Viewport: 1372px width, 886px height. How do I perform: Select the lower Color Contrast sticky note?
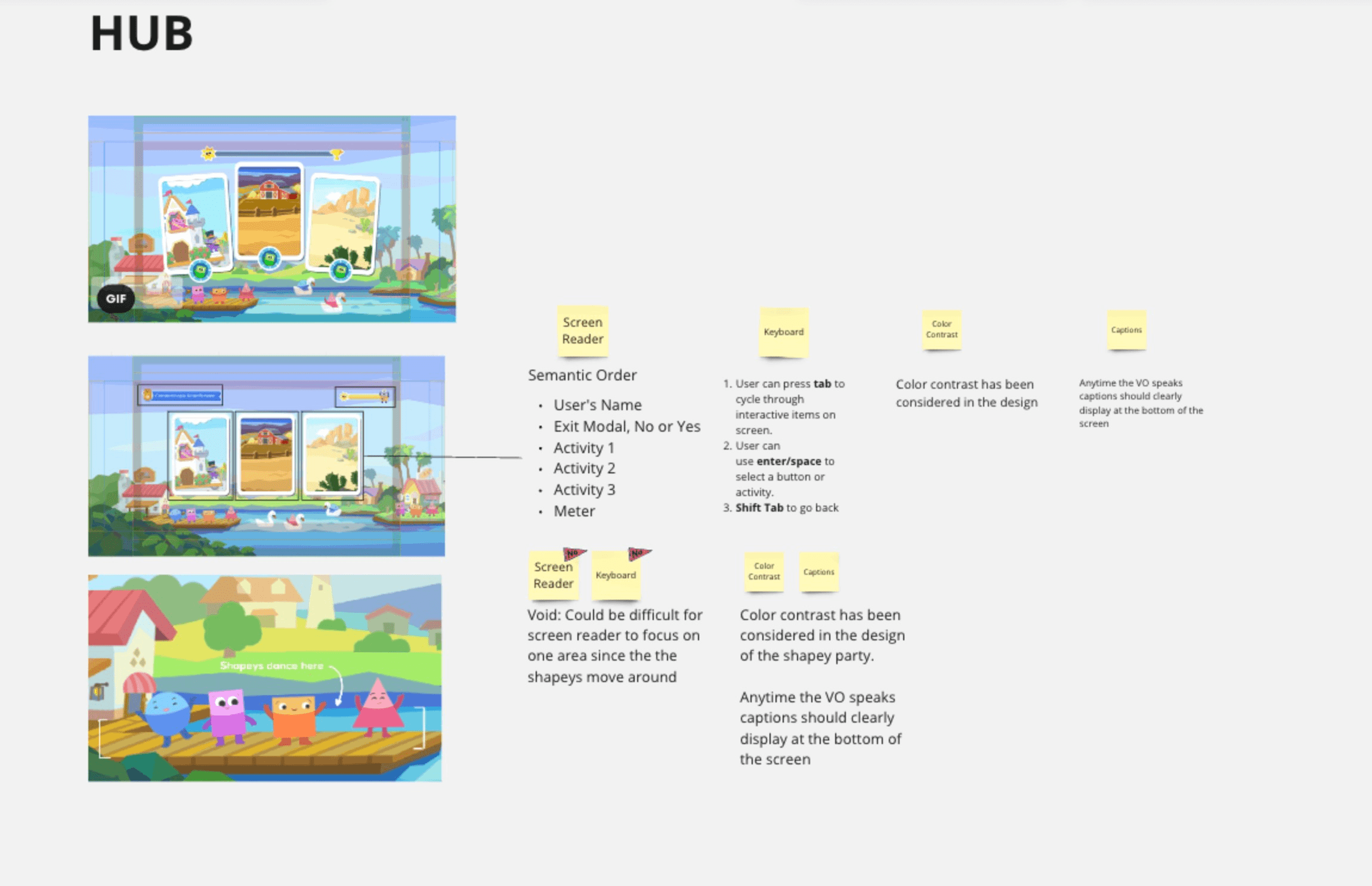click(764, 572)
